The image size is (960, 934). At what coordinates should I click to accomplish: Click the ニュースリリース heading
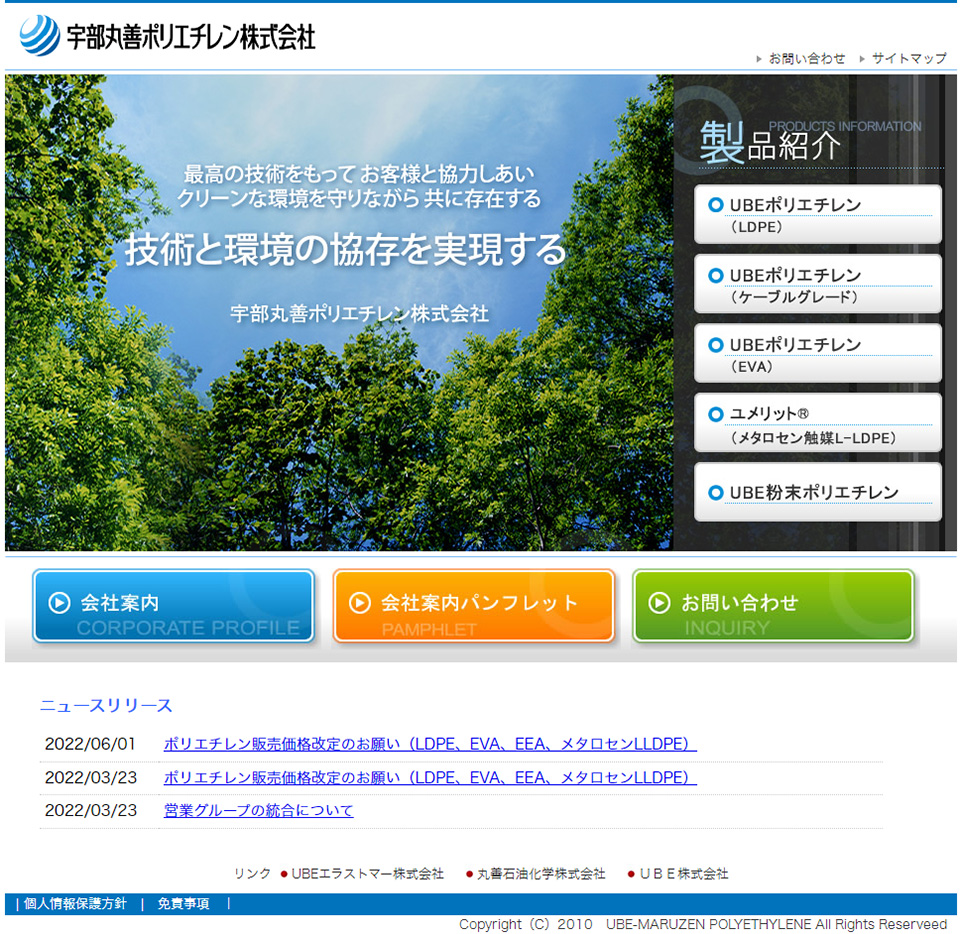(x=106, y=705)
